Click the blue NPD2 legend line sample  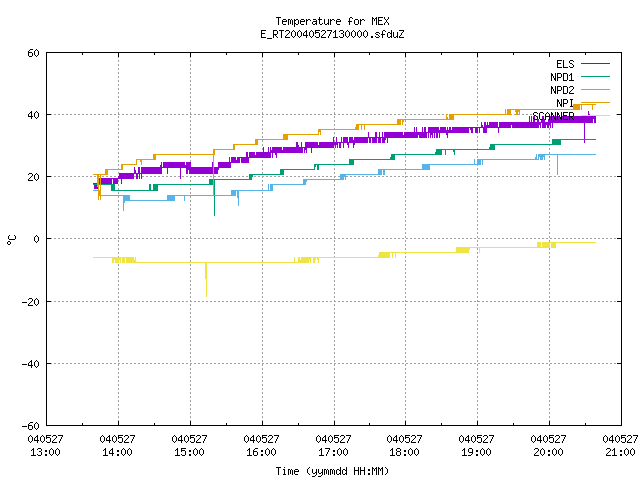click(x=595, y=89)
